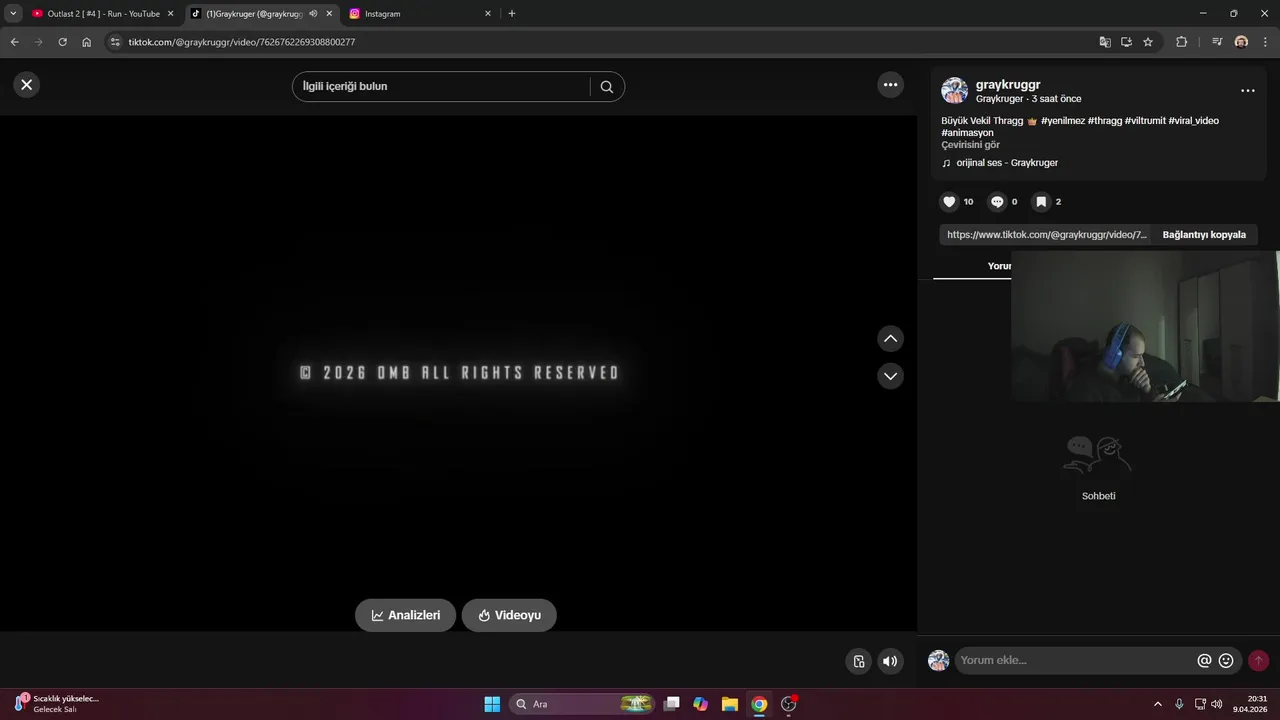Toggle the clip icon next to volume

(858, 661)
